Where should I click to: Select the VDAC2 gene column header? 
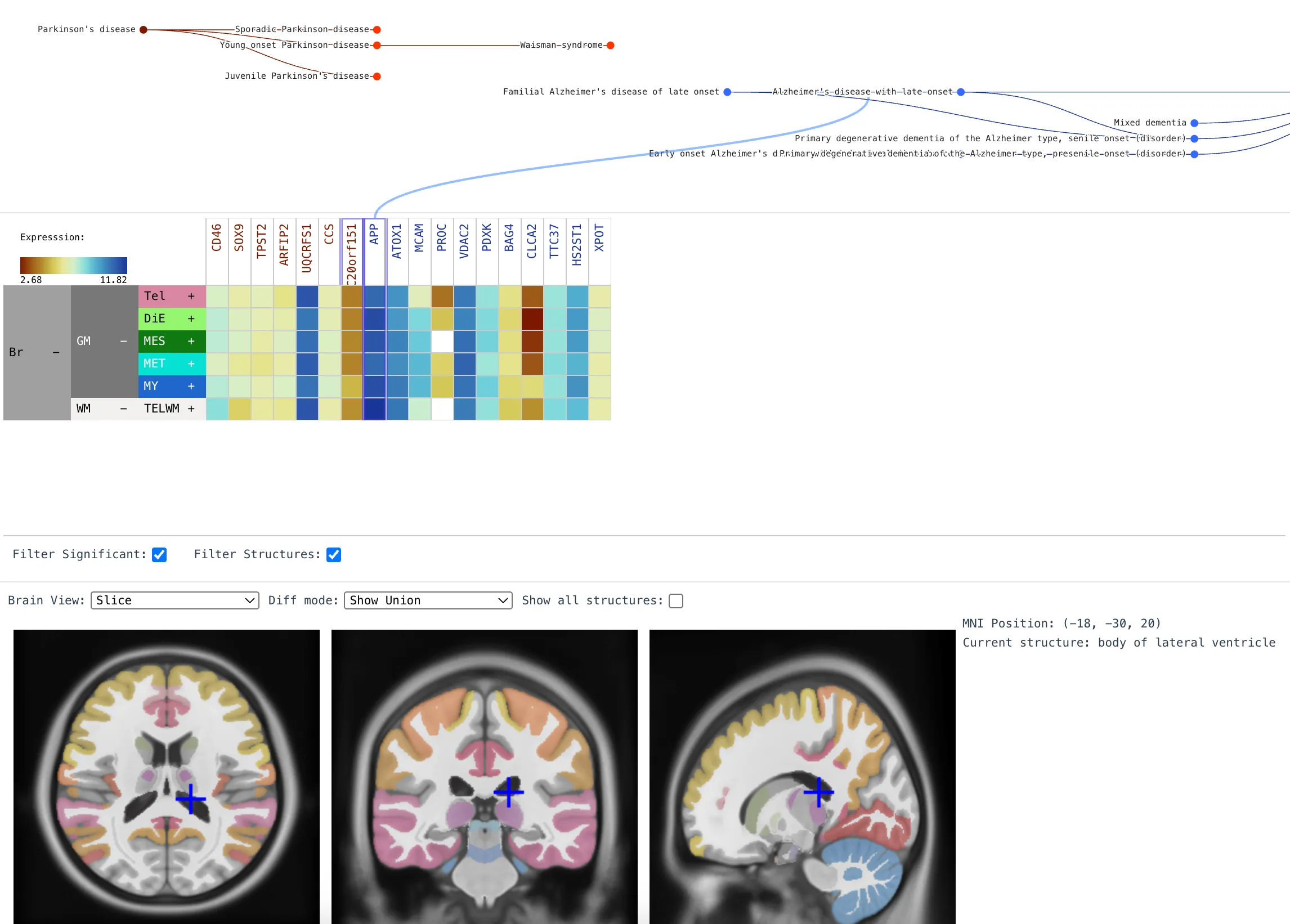[465, 252]
